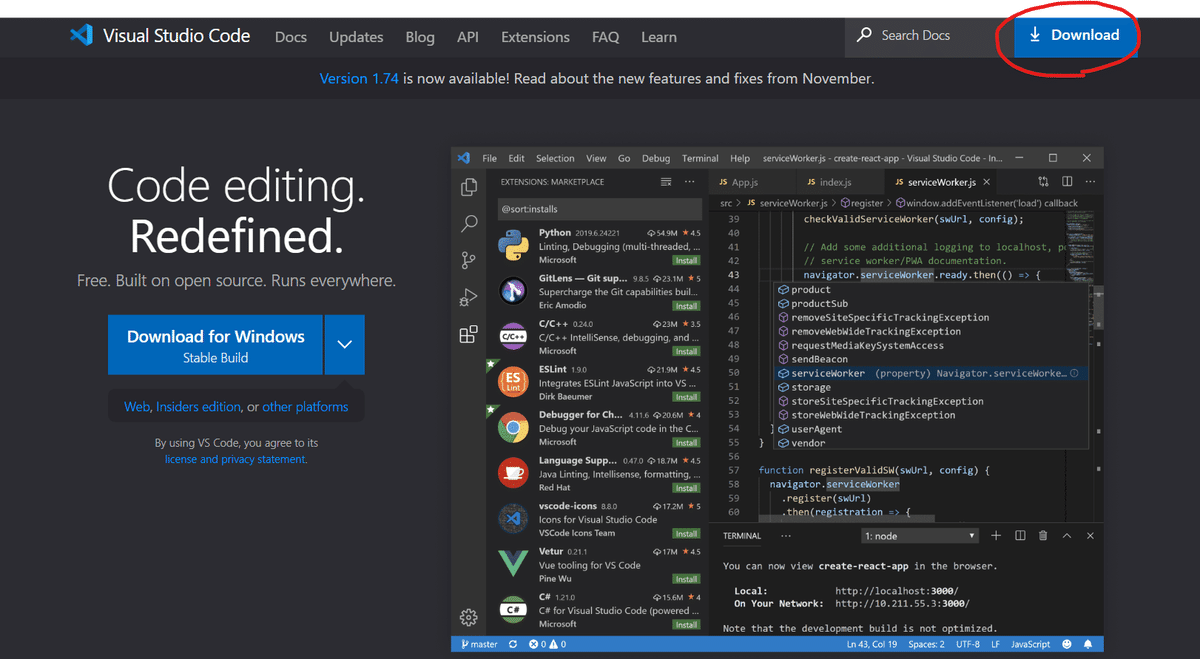Close the terminal panel with the X
Image resolution: width=1200 pixels, height=659 pixels.
1090,536
